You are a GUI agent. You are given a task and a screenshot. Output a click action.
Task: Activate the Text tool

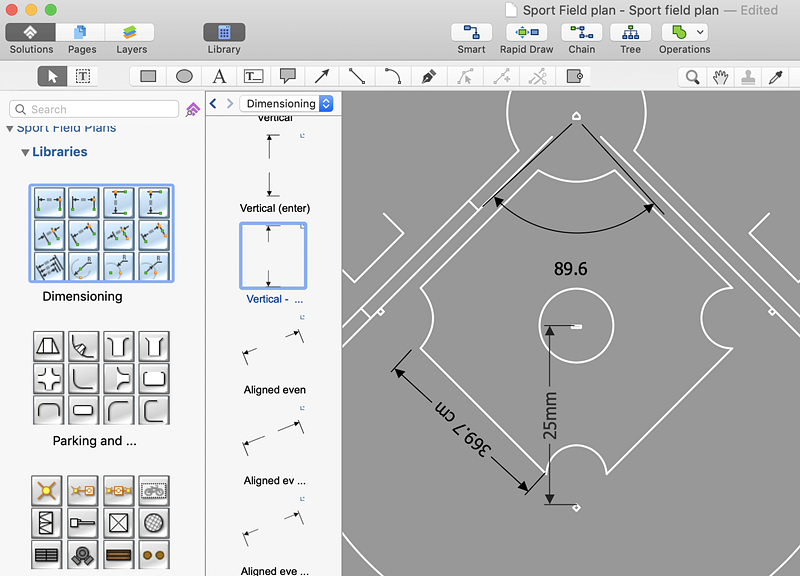pos(219,76)
